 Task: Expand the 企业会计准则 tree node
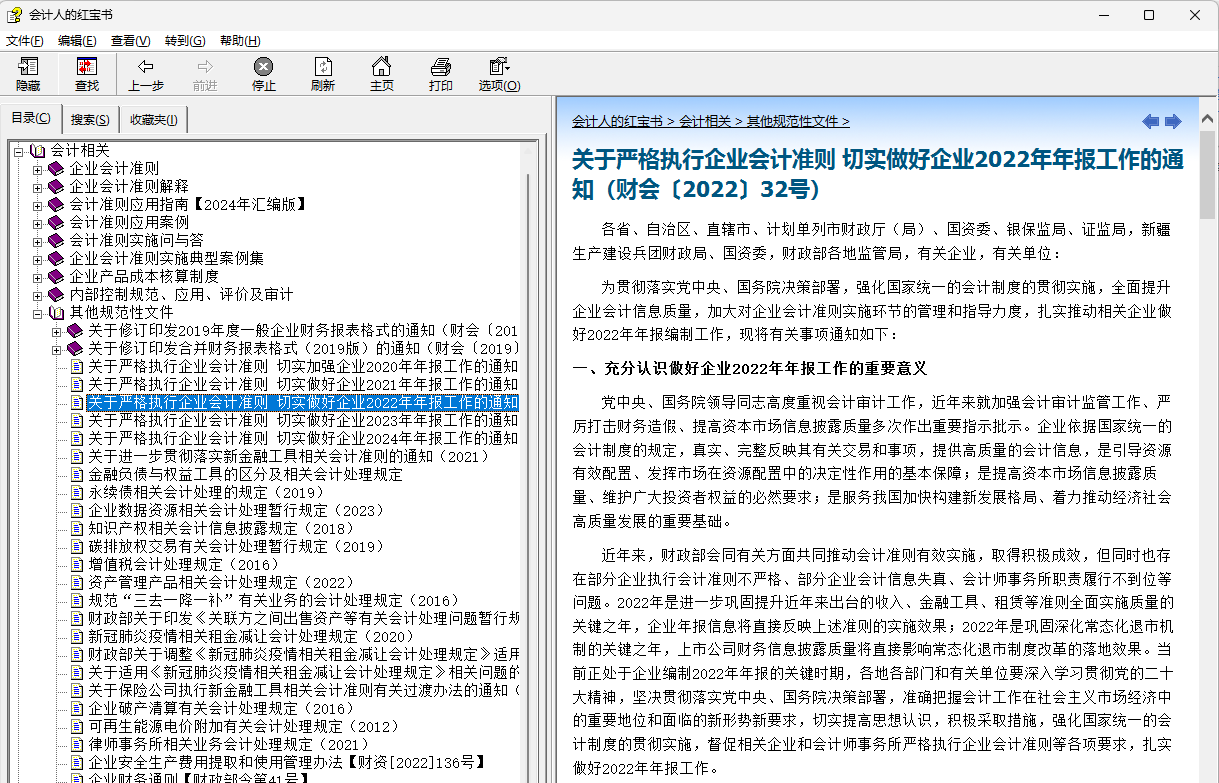tap(38, 168)
